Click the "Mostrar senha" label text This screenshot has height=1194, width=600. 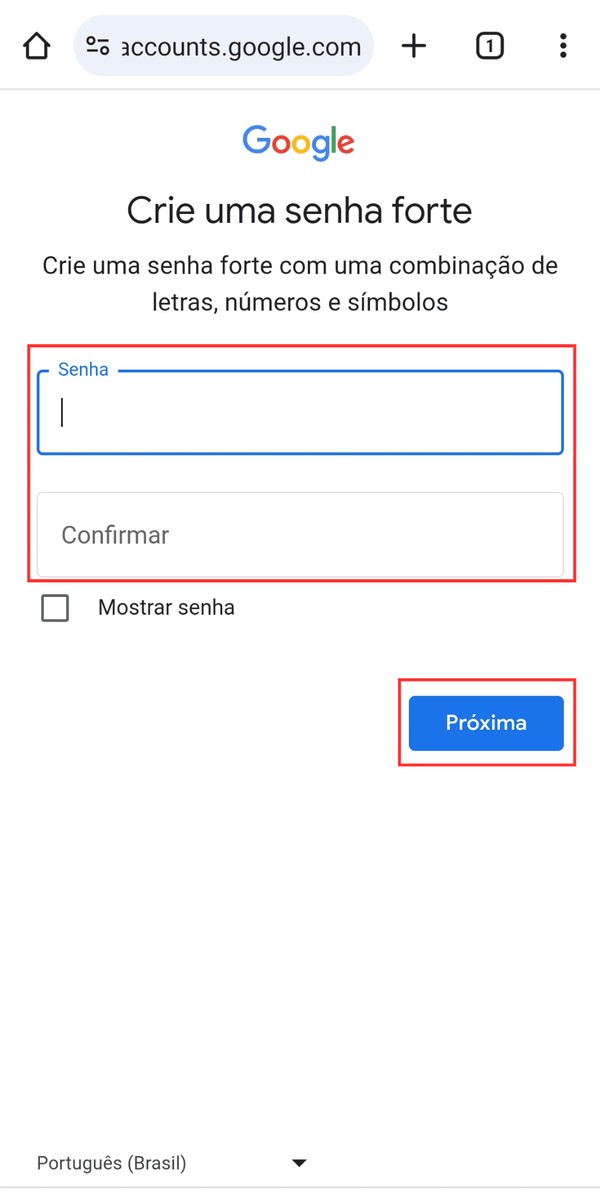pos(166,607)
